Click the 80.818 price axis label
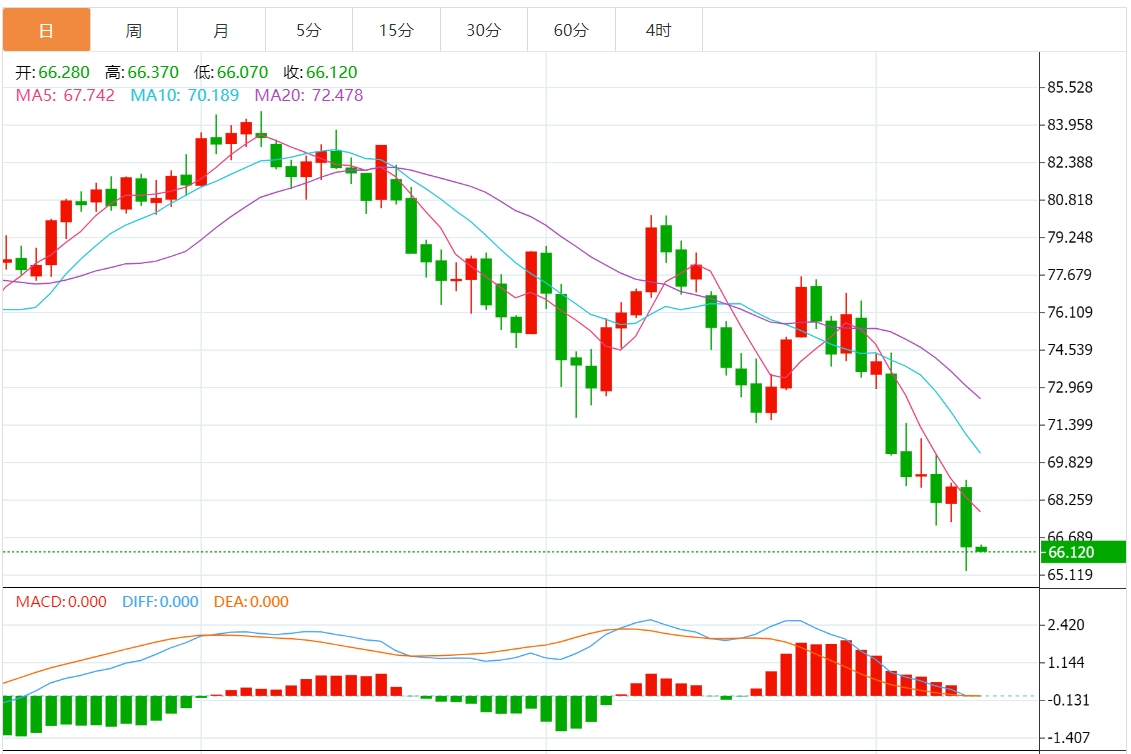The width and height of the screenshot is (1131, 754). click(1070, 200)
